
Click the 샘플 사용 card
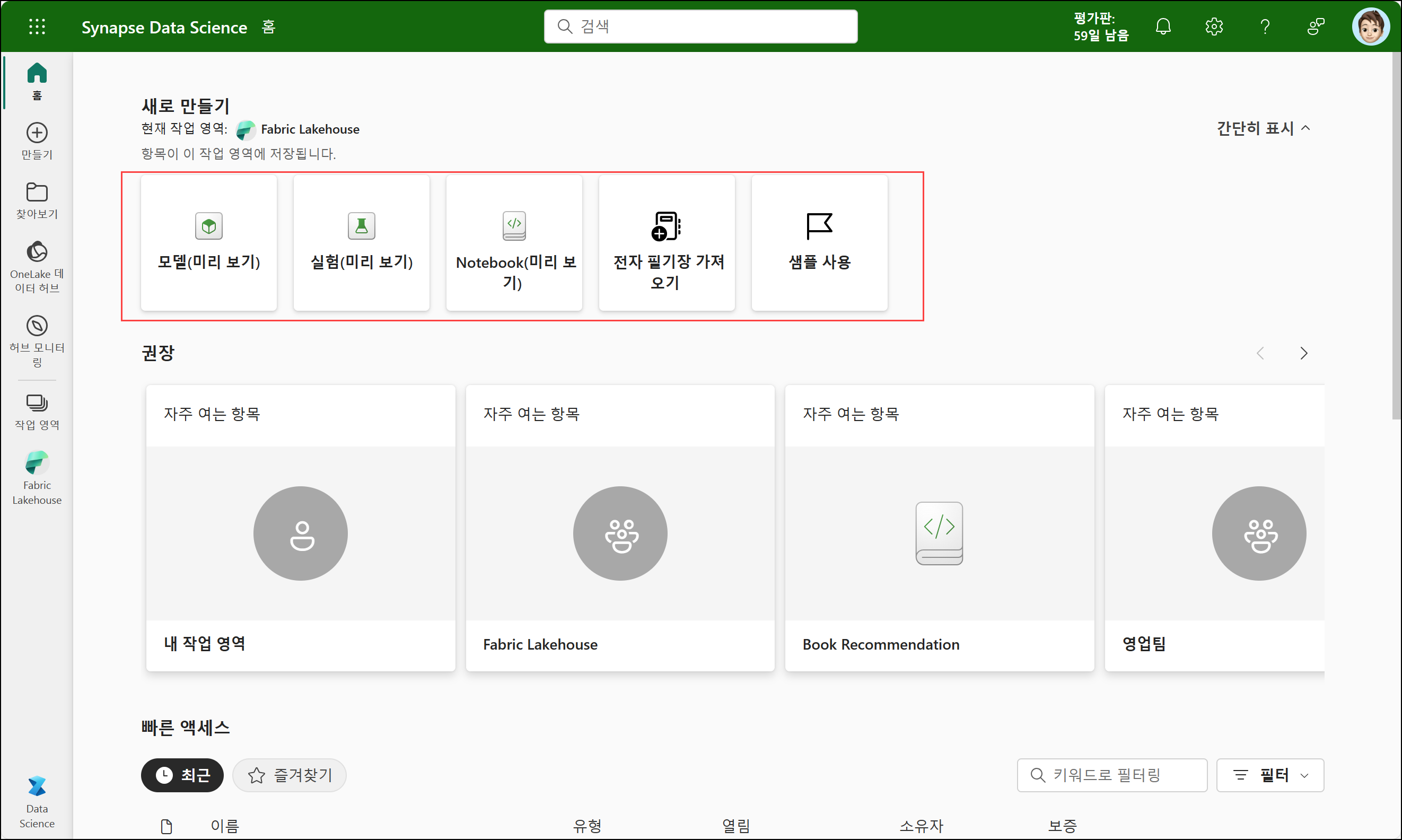click(819, 243)
